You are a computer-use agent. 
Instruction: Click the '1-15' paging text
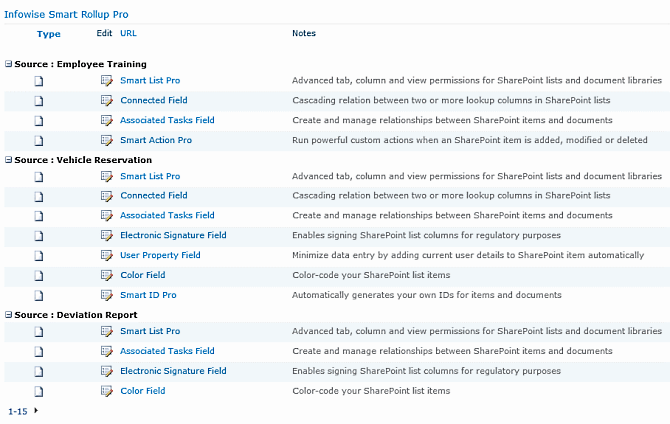point(18,412)
